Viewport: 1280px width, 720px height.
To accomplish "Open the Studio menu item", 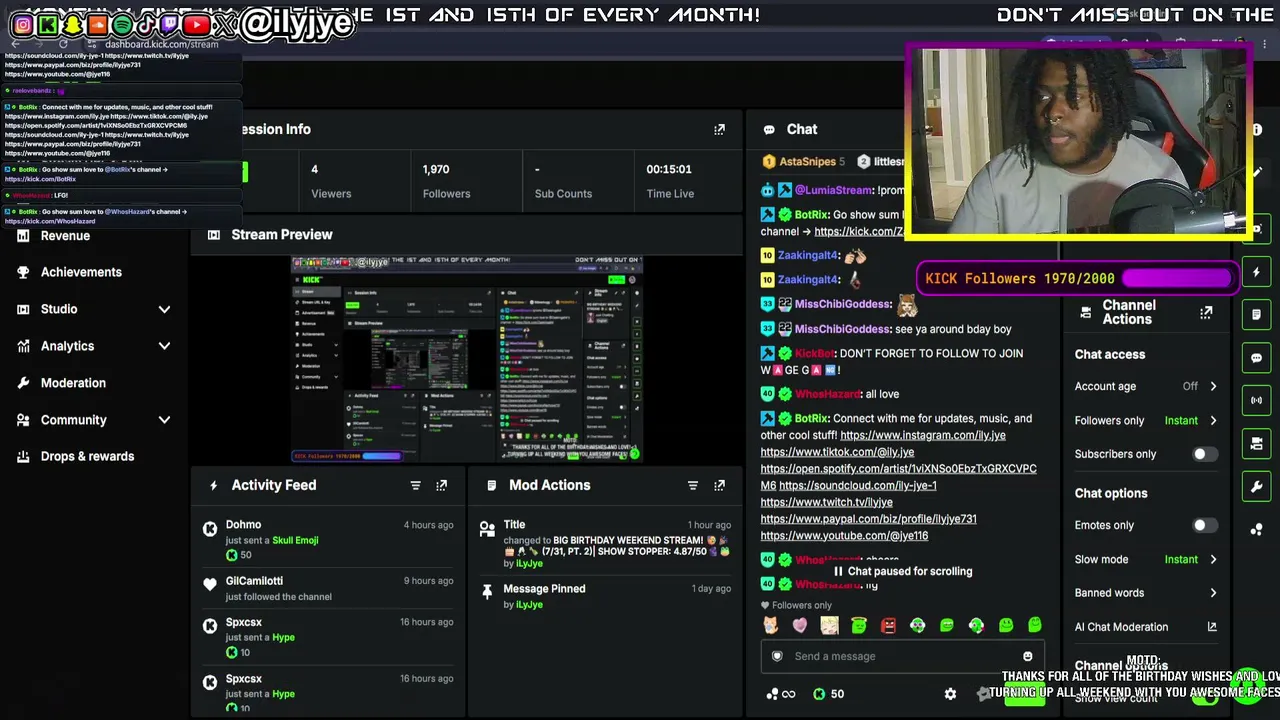I will click(x=59, y=309).
